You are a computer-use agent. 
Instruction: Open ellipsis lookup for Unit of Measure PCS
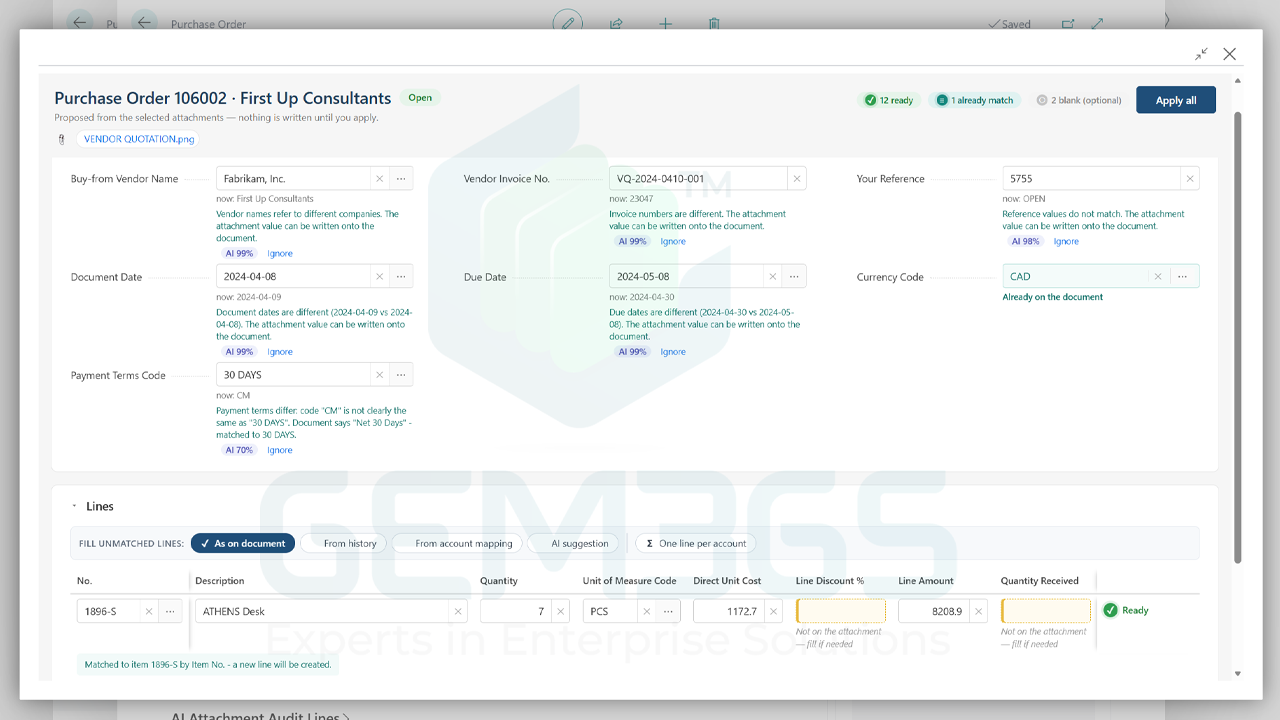tap(669, 611)
